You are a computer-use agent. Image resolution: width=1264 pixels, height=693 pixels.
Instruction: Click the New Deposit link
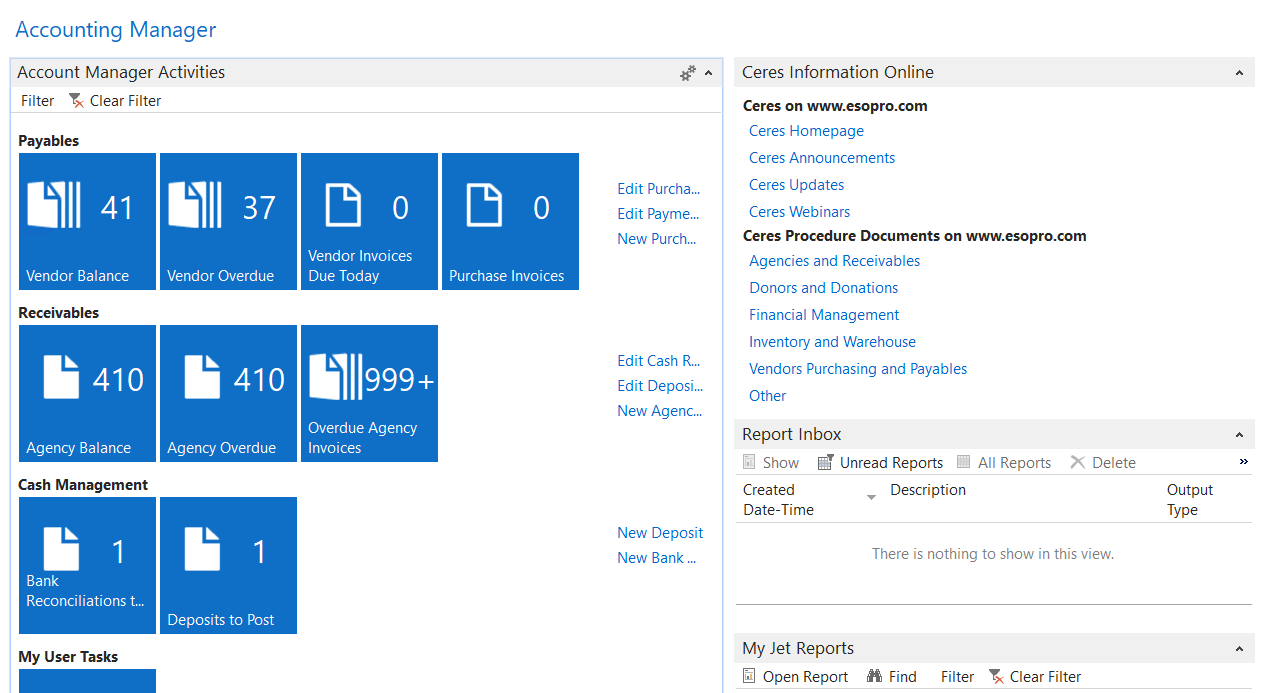tap(660, 533)
